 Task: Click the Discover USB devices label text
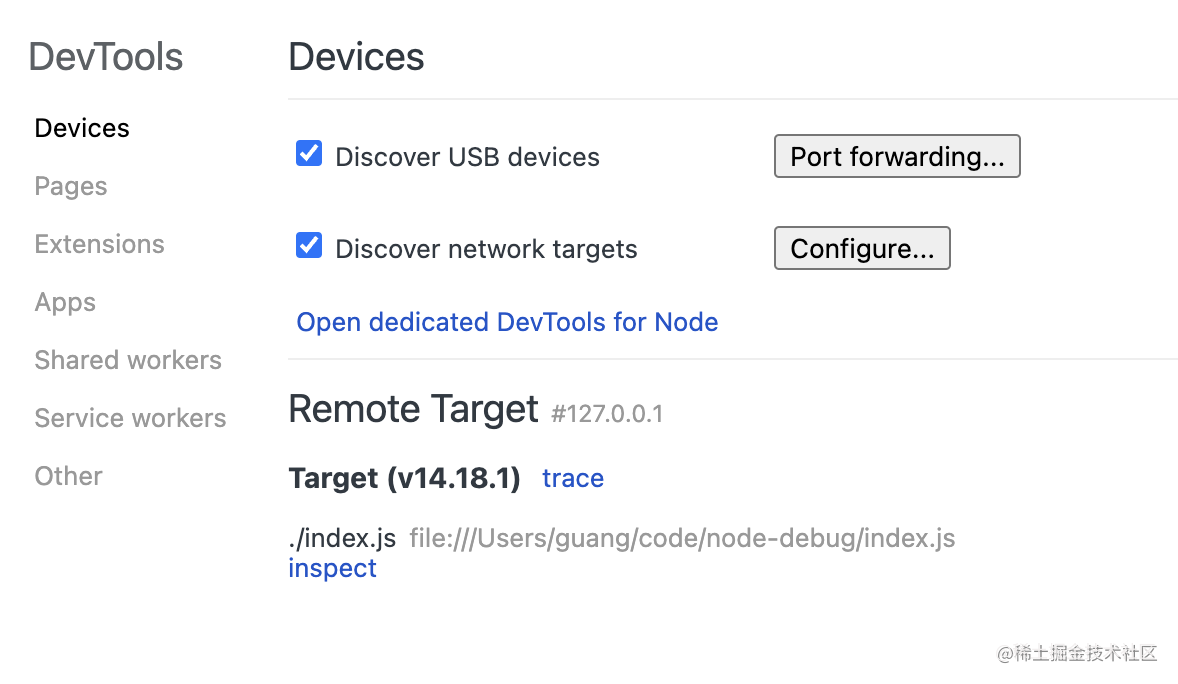467,157
